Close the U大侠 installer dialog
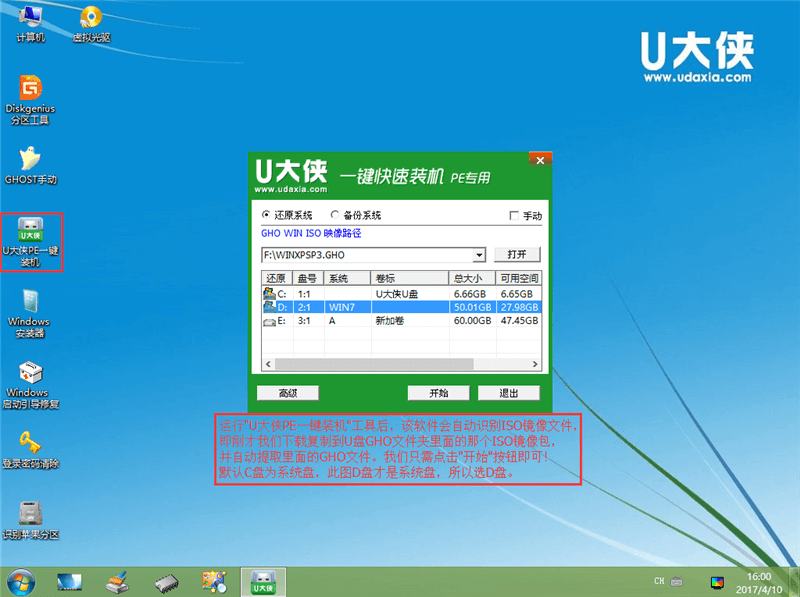The height and width of the screenshot is (597, 800). point(540,160)
